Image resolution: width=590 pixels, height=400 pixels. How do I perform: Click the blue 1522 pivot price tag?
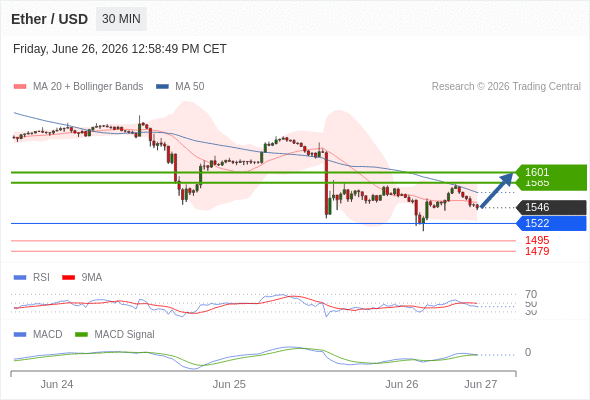click(551, 224)
